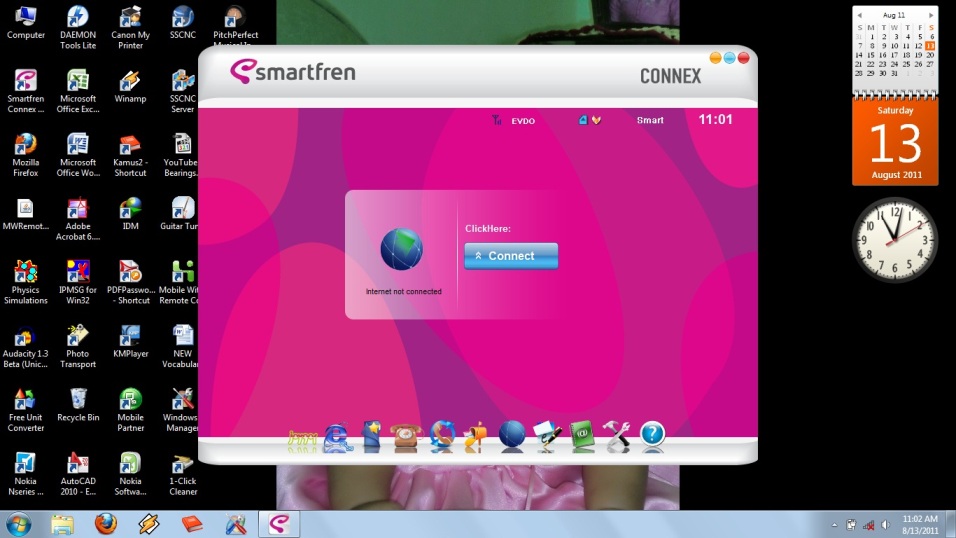Click the Internet not connected status text

click(x=404, y=292)
